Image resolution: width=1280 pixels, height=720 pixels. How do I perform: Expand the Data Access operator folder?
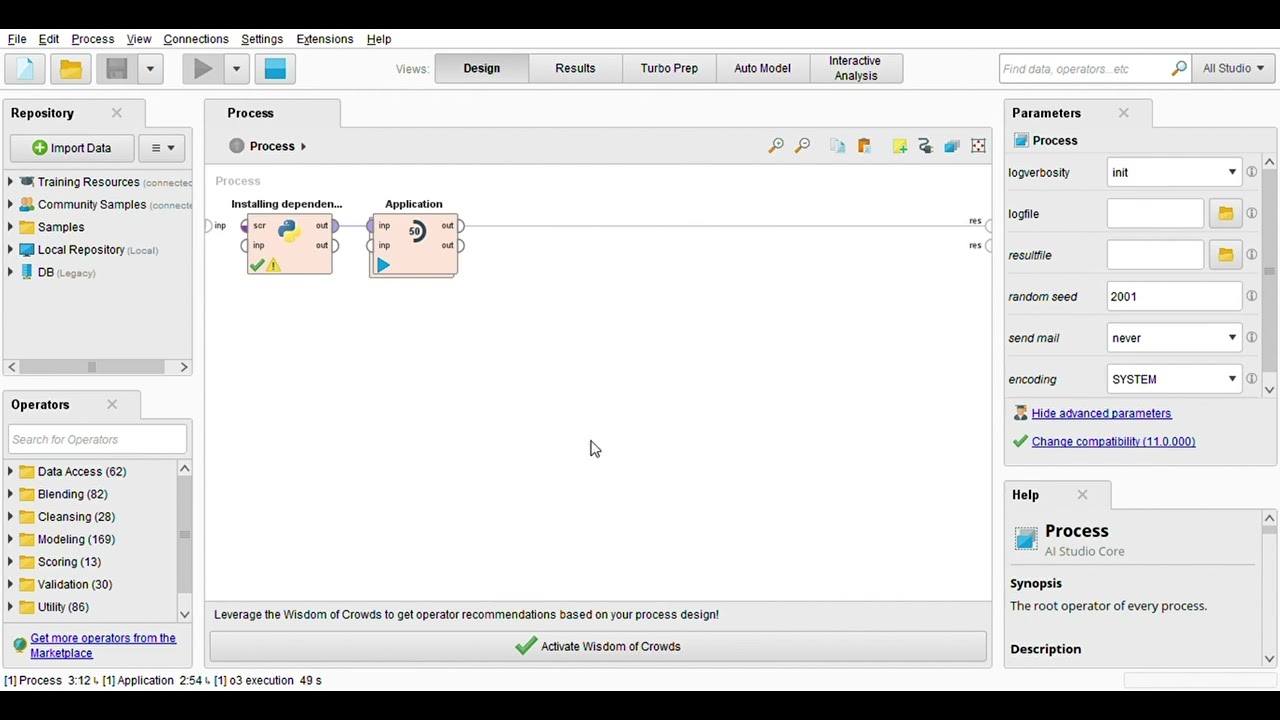pyautogui.click(x=10, y=471)
